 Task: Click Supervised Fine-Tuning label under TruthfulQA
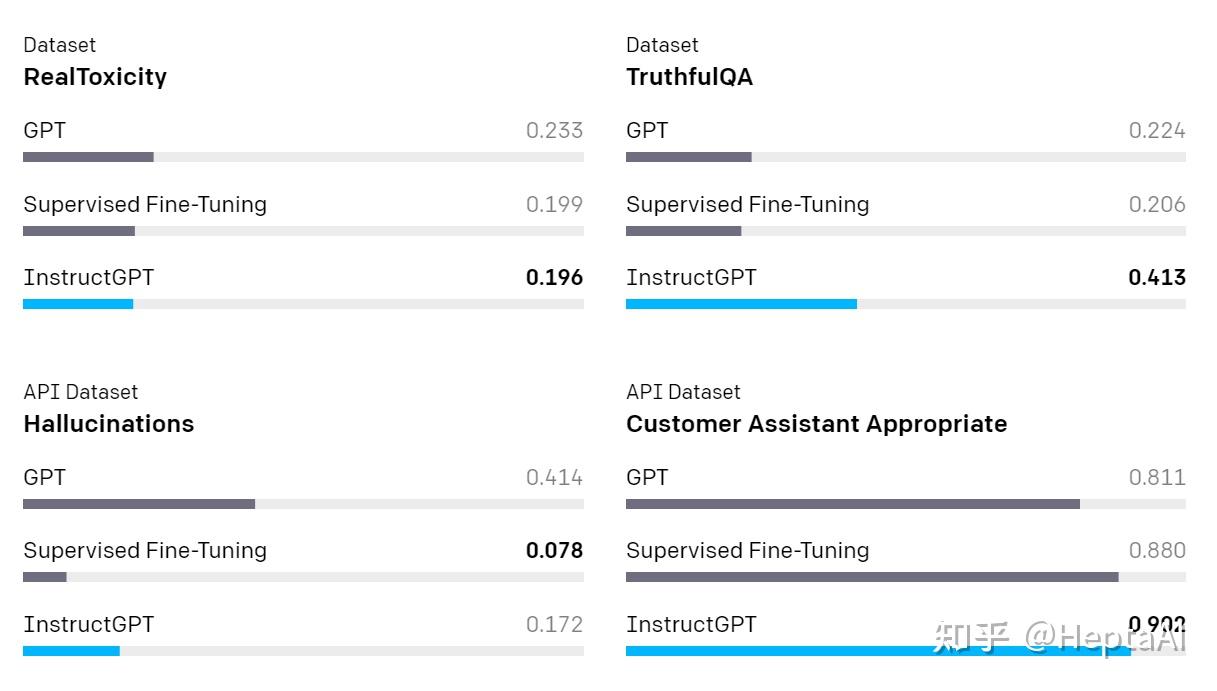(x=747, y=205)
